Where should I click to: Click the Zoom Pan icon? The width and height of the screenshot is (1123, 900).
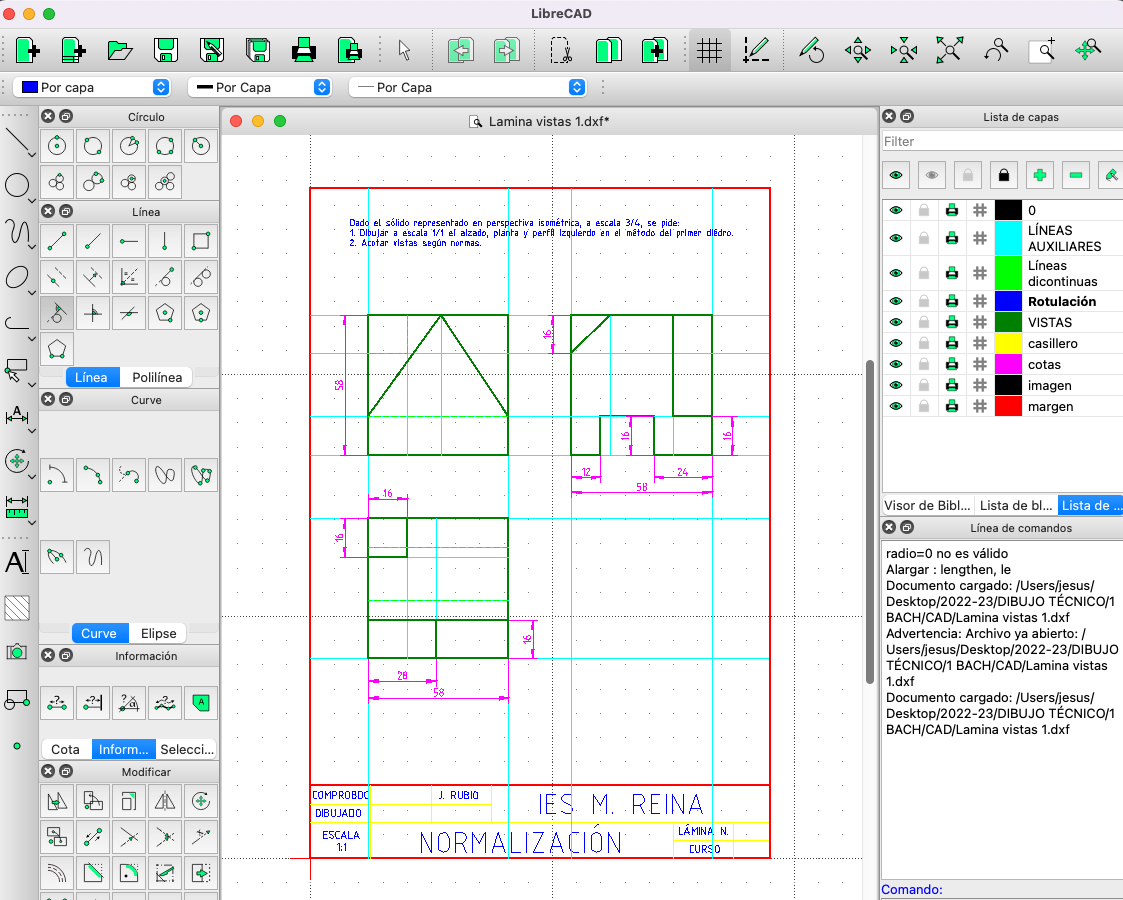point(1088,50)
